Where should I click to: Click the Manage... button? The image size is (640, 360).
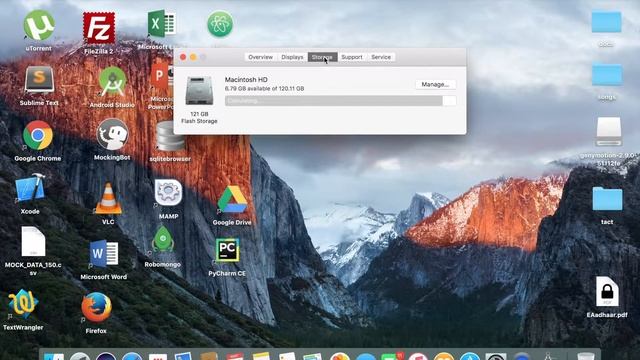point(435,84)
